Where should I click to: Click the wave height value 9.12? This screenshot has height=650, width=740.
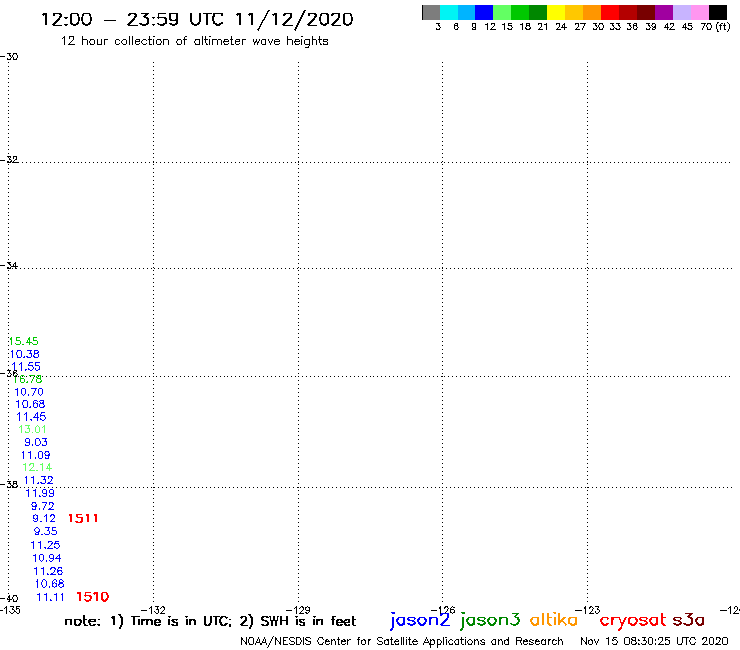pos(44,518)
